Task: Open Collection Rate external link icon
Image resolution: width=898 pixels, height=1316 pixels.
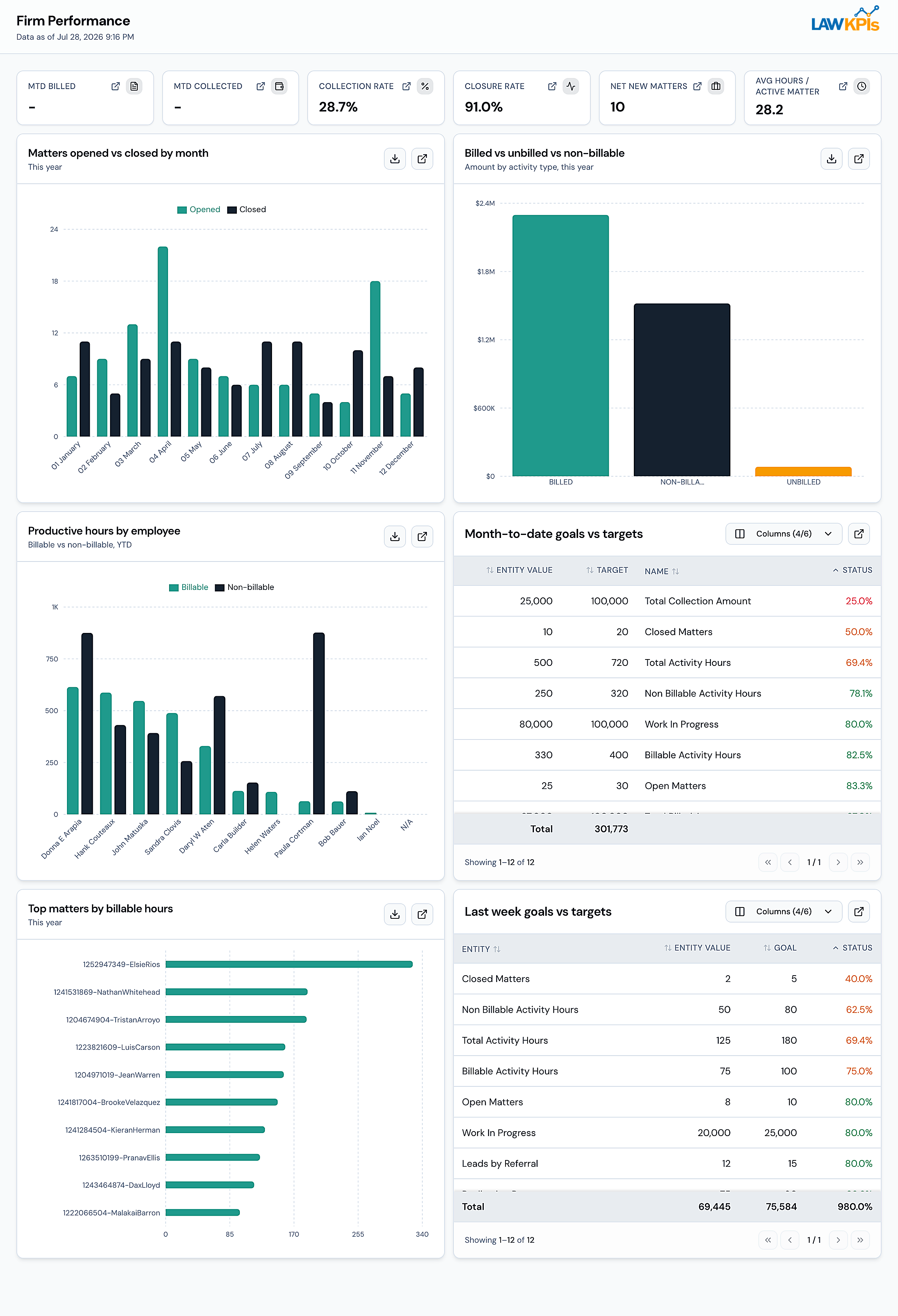Action: point(406,86)
